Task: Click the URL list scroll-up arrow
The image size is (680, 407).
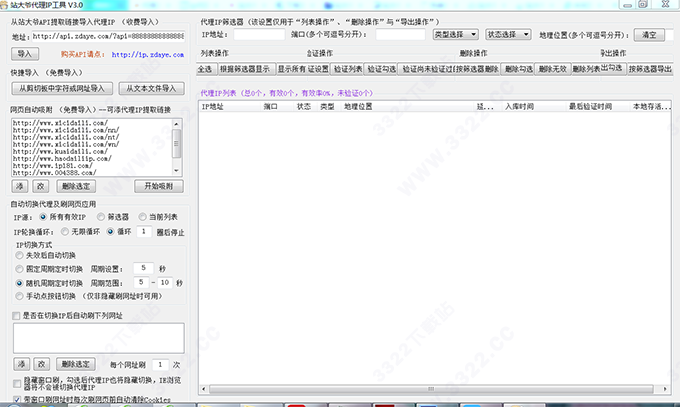Action: click(x=176, y=124)
